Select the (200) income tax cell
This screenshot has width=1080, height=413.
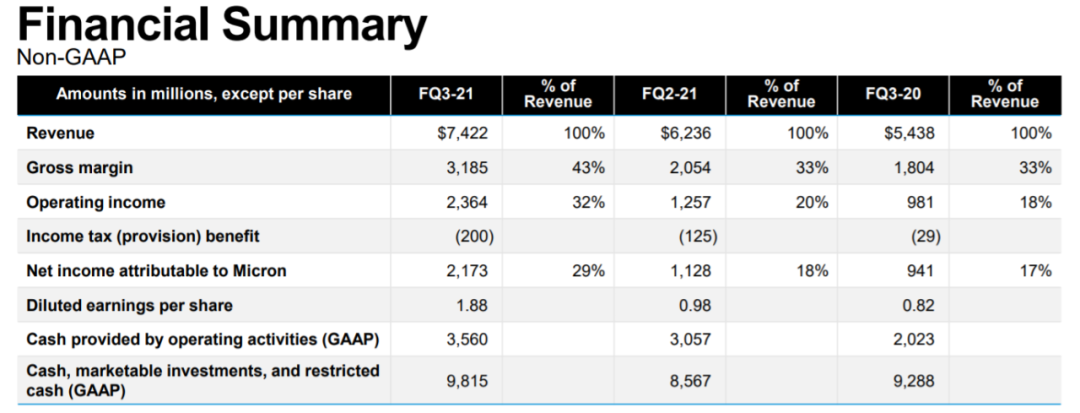coord(475,236)
